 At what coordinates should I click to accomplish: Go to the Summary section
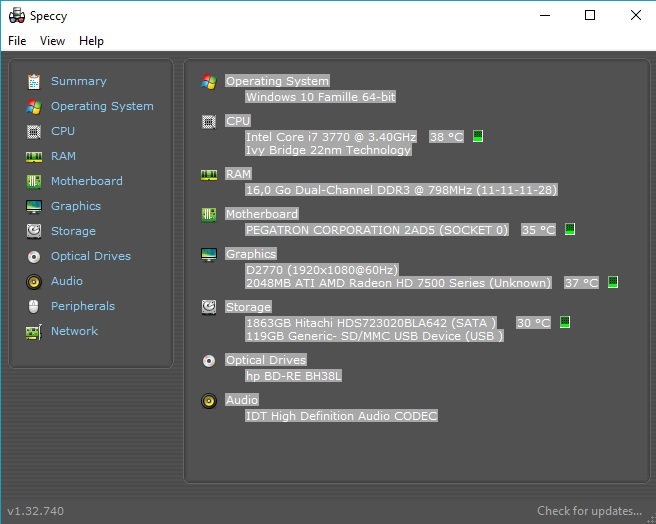coord(79,81)
